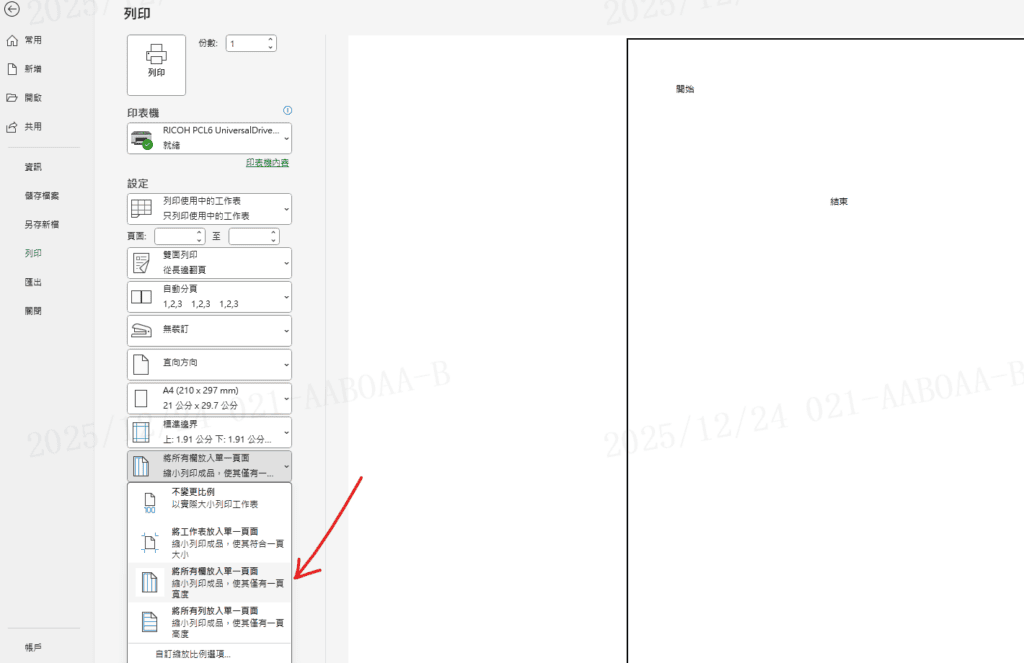Go to 匯出 export in sidebar
This screenshot has width=1024, height=663.
pos(33,282)
